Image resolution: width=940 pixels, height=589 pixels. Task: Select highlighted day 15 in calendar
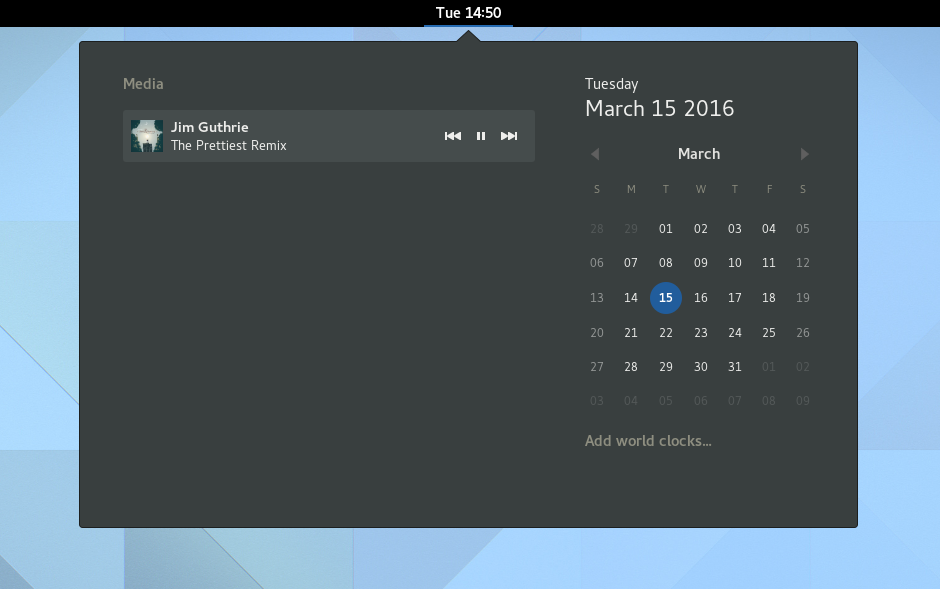coord(665,298)
